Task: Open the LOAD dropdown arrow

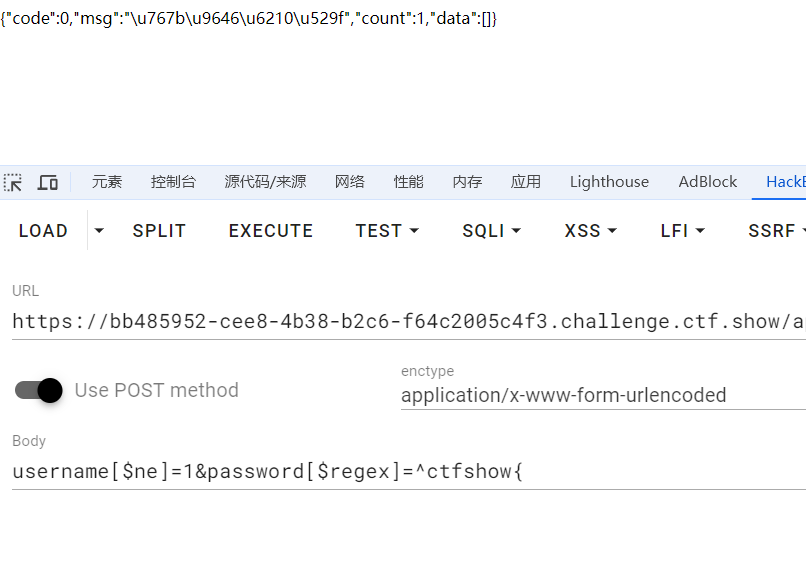Action: coord(99,231)
